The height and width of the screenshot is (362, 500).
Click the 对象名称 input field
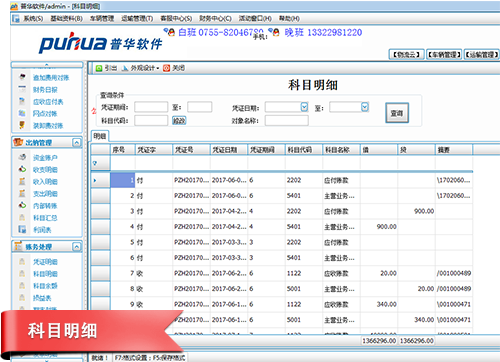click(x=287, y=121)
